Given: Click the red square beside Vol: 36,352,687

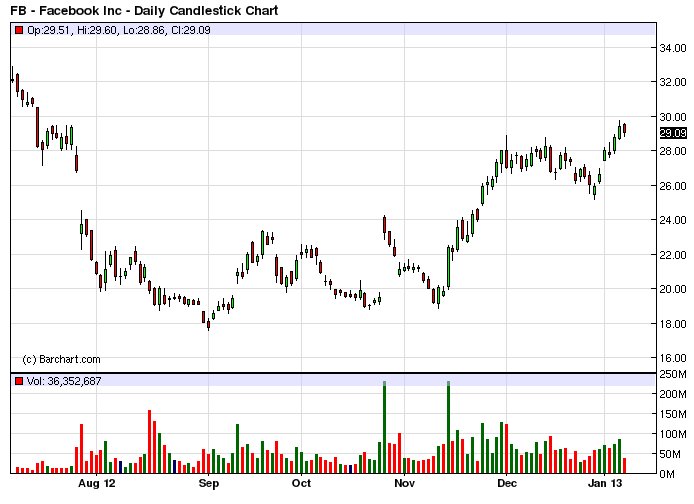Looking at the screenshot, I should [19, 381].
